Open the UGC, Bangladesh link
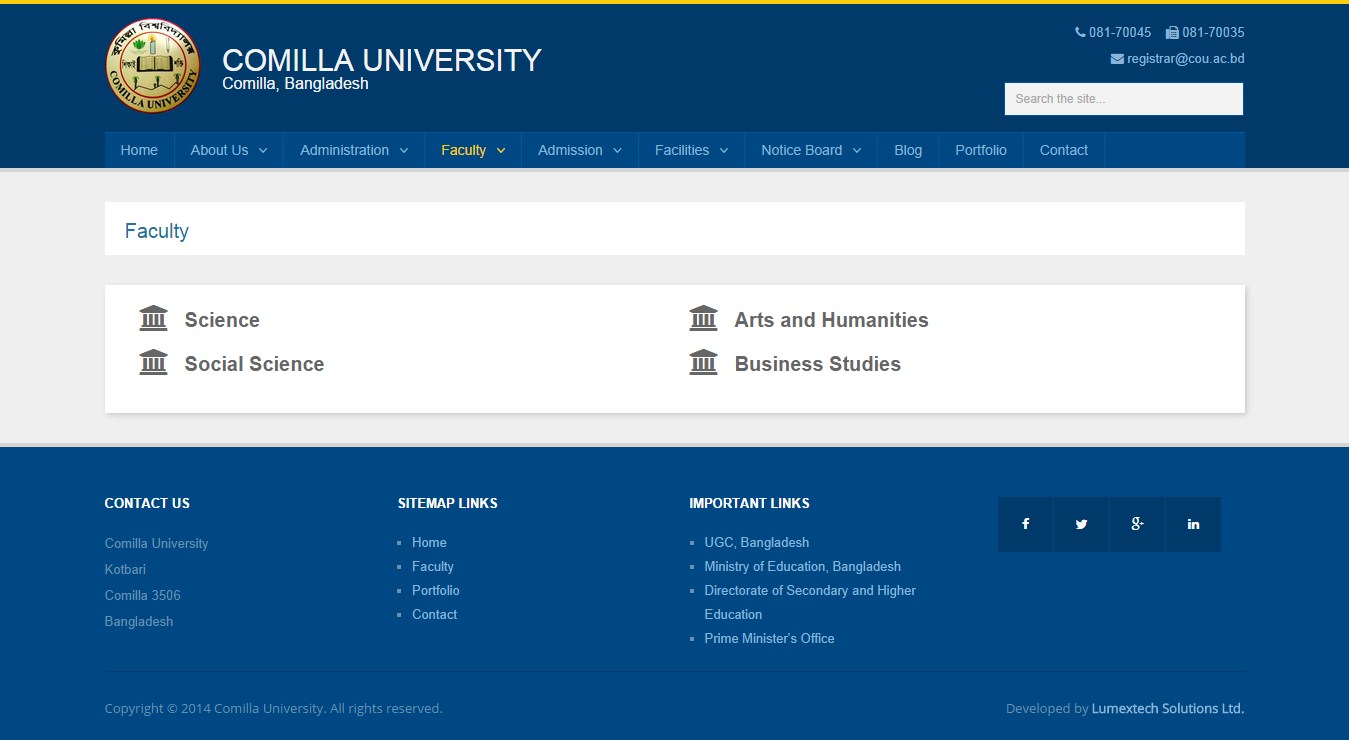The height and width of the screenshot is (740, 1349). pyautogui.click(x=756, y=542)
